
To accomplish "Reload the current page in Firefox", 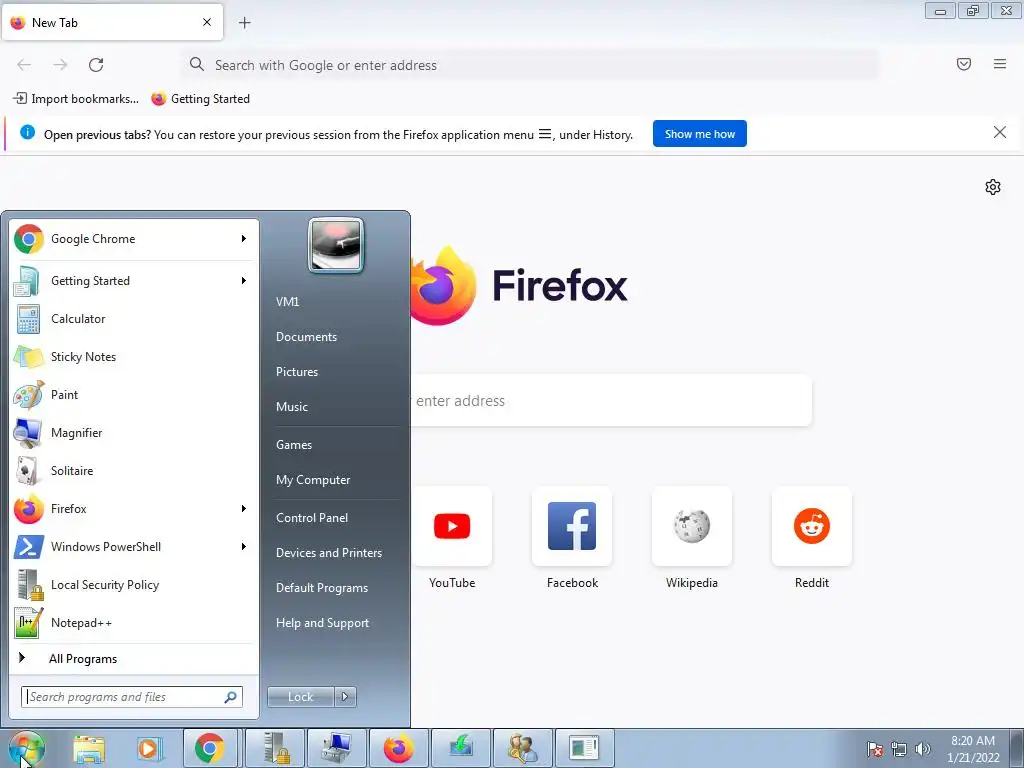I will (x=96, y=65).
